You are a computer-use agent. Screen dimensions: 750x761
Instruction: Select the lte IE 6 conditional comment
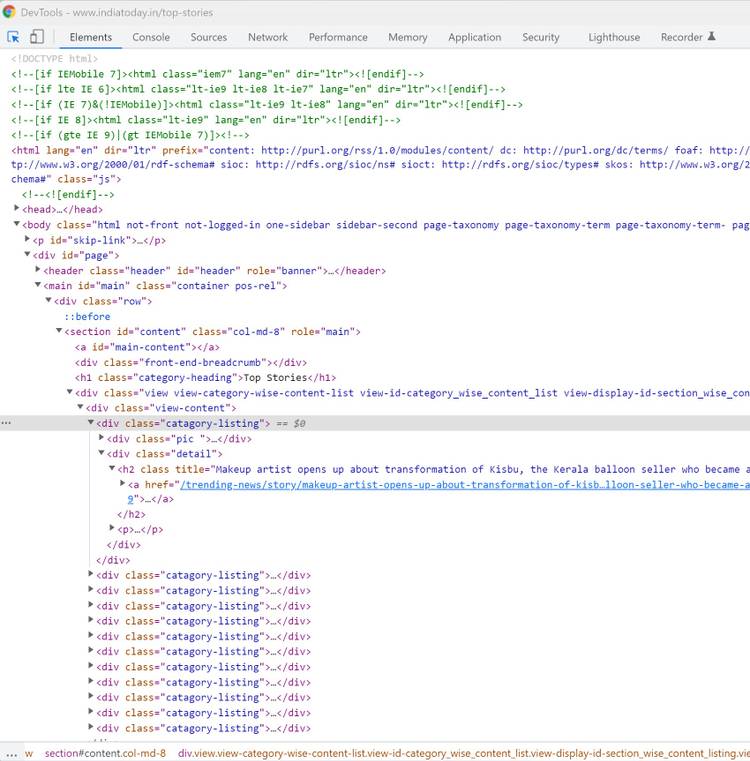[x=258, y=89]
